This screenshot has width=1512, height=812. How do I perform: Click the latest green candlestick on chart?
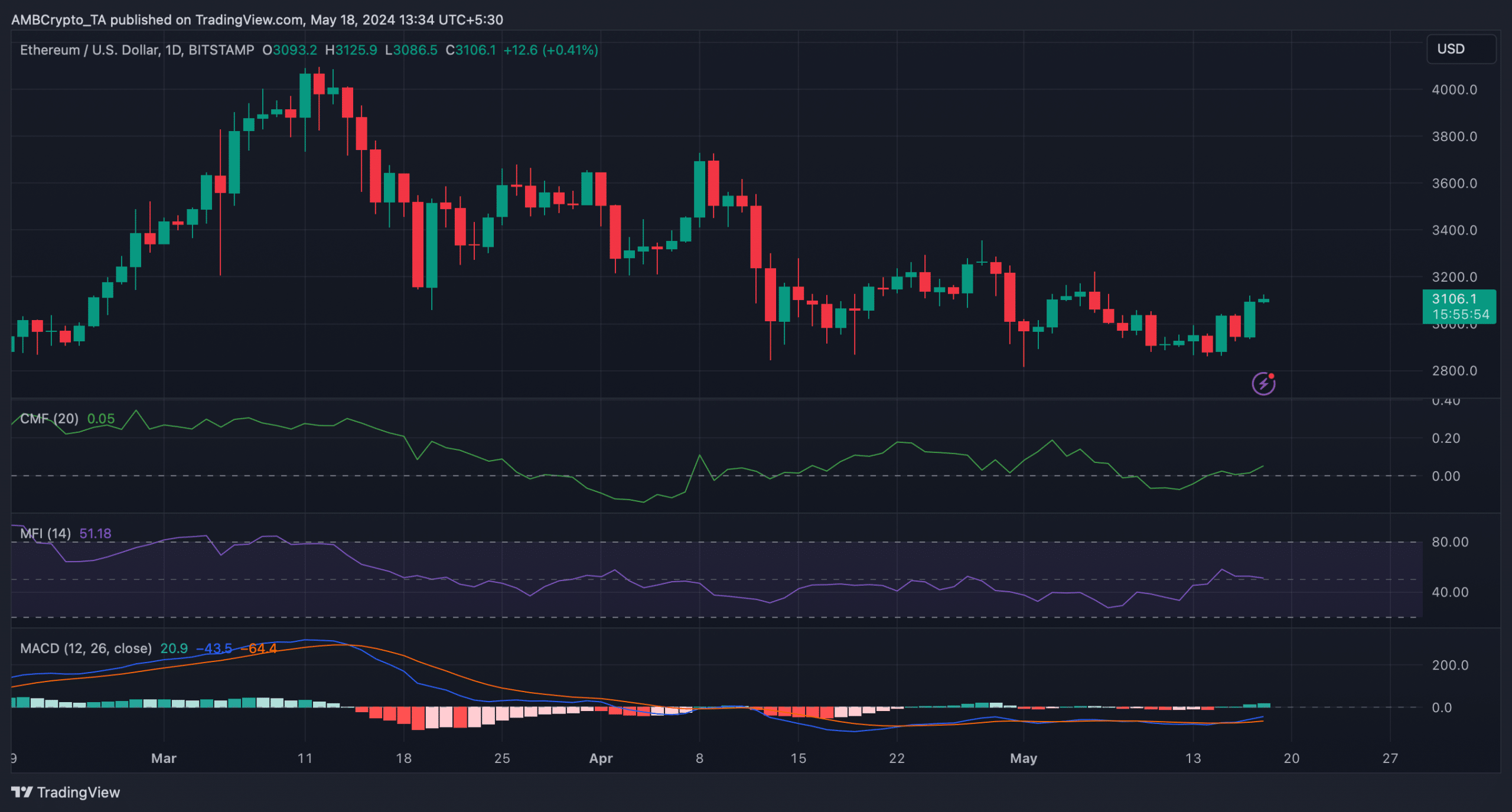click(x=1263, y=300)
